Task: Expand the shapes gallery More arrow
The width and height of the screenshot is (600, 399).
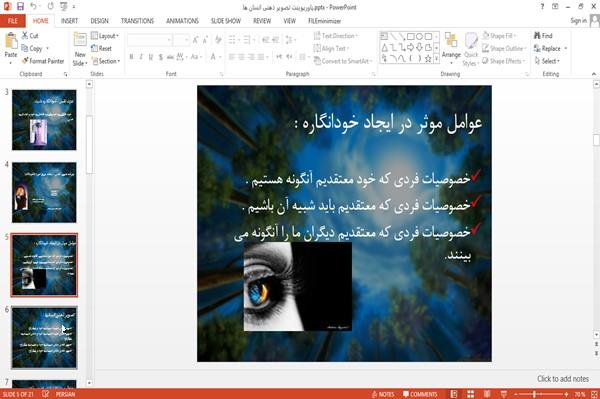Action: [x=436, y=58]
